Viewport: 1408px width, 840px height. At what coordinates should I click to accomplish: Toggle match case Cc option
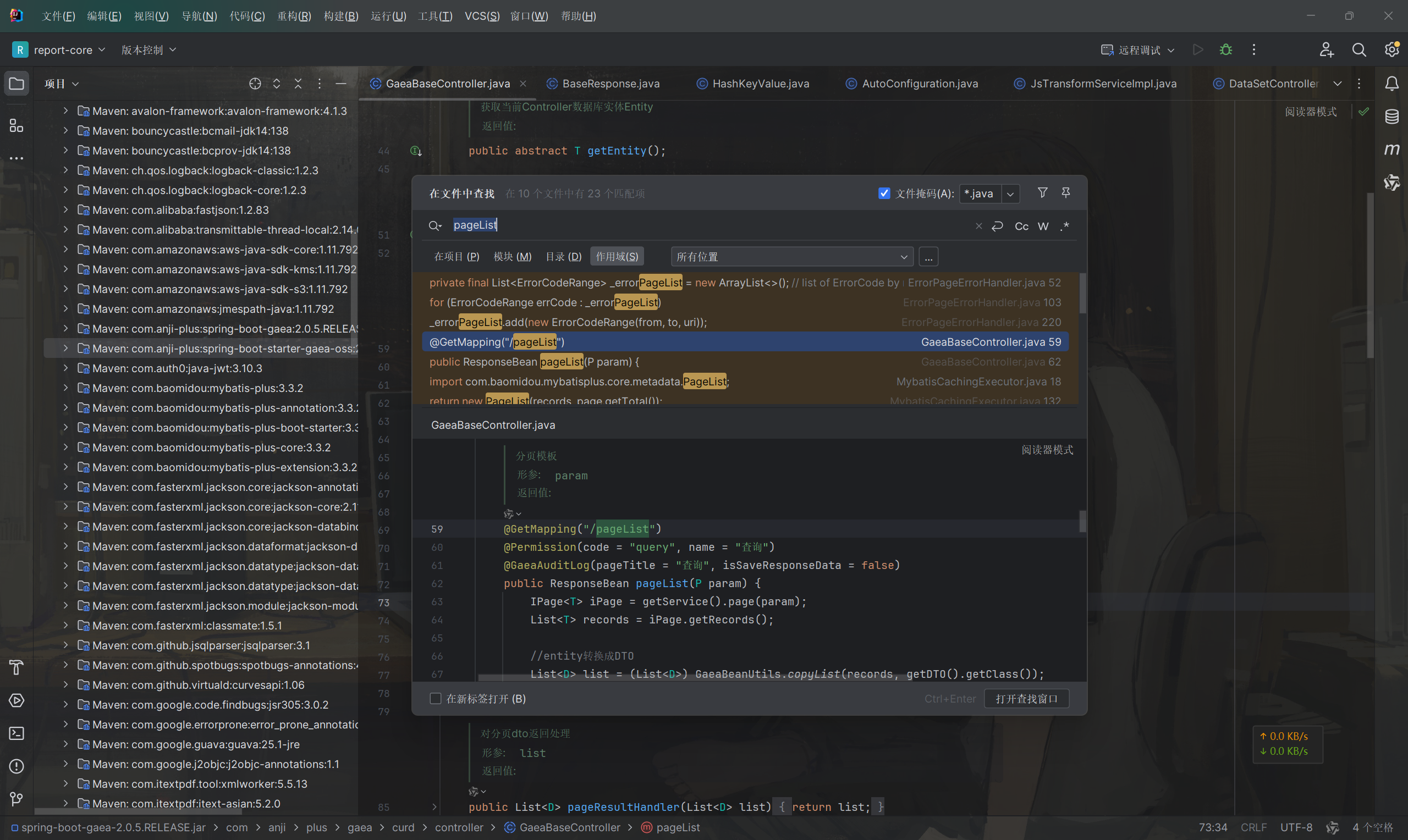pyautogui.click(x=1021, y=226)
